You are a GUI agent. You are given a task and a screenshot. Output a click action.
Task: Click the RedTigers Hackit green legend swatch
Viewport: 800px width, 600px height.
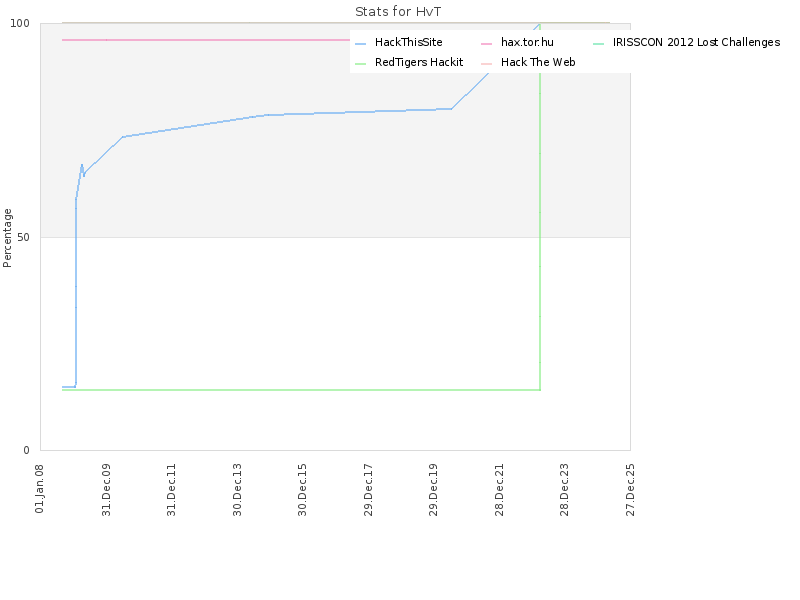pyautogui.click(x=360, y=64)
